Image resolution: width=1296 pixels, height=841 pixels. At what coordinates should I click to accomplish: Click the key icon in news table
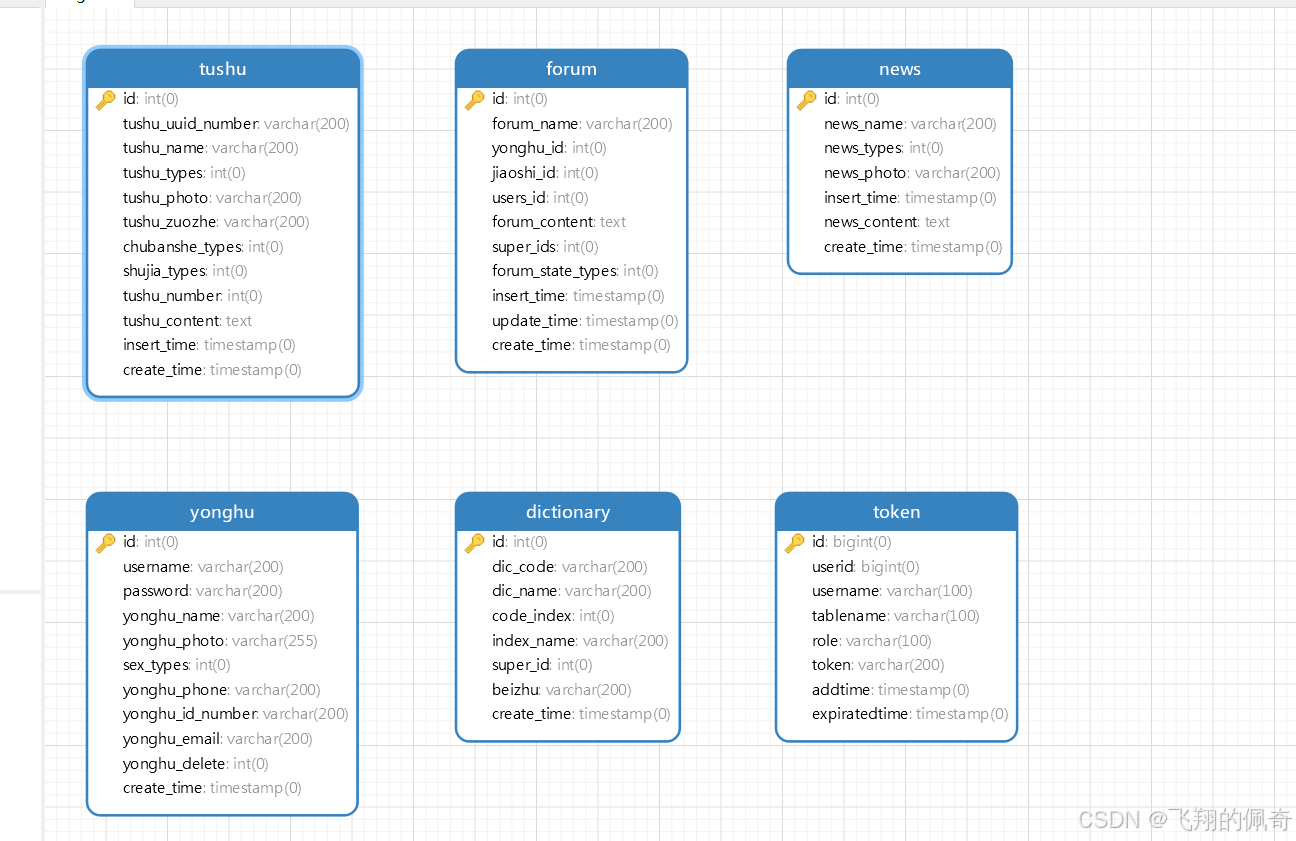[x=807, y=99]
